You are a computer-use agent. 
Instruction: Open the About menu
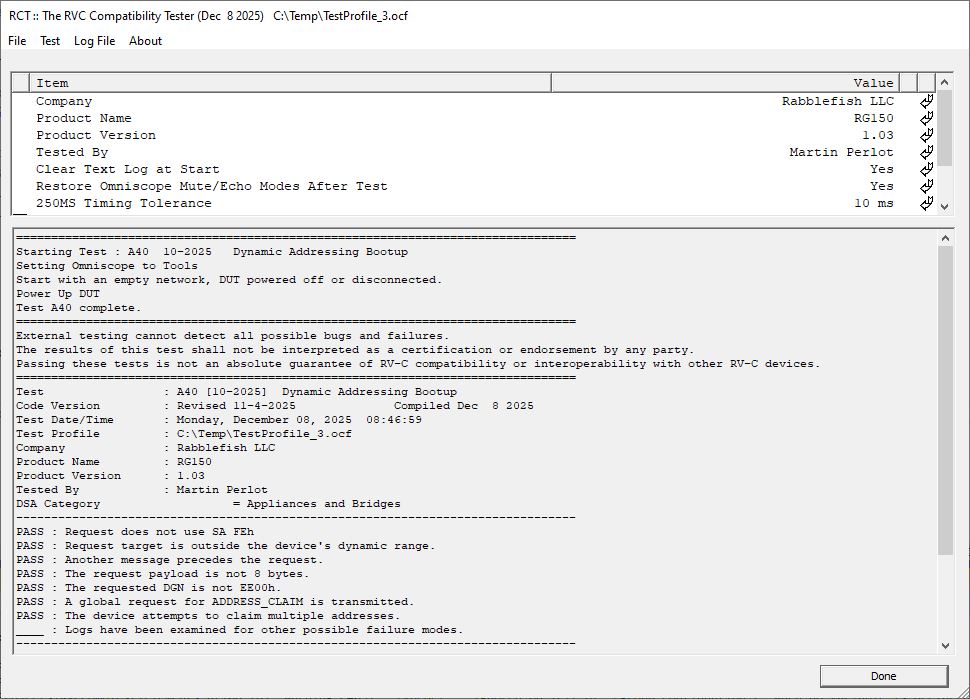[146, 41]
